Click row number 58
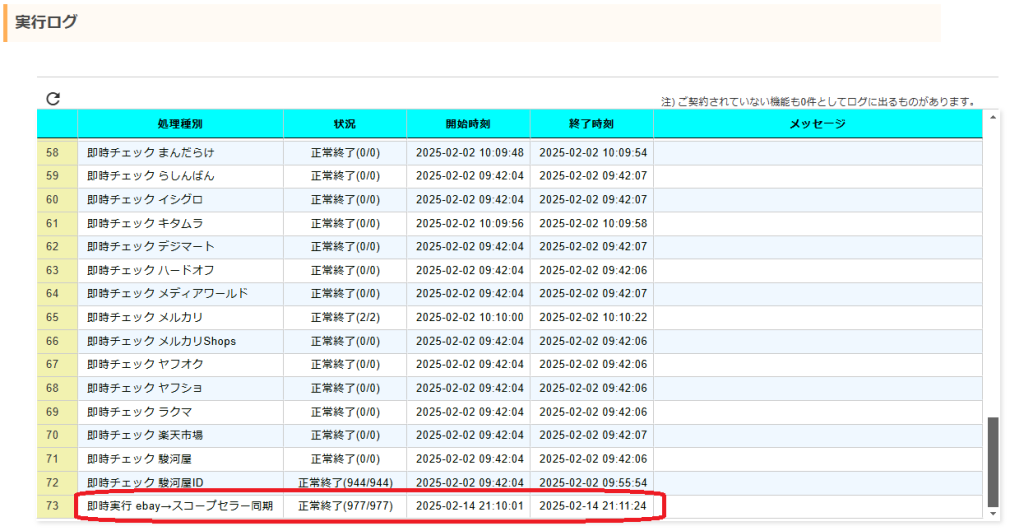Image resolution: width=1024 pixels, height=531 pixels. click(52, 152)
